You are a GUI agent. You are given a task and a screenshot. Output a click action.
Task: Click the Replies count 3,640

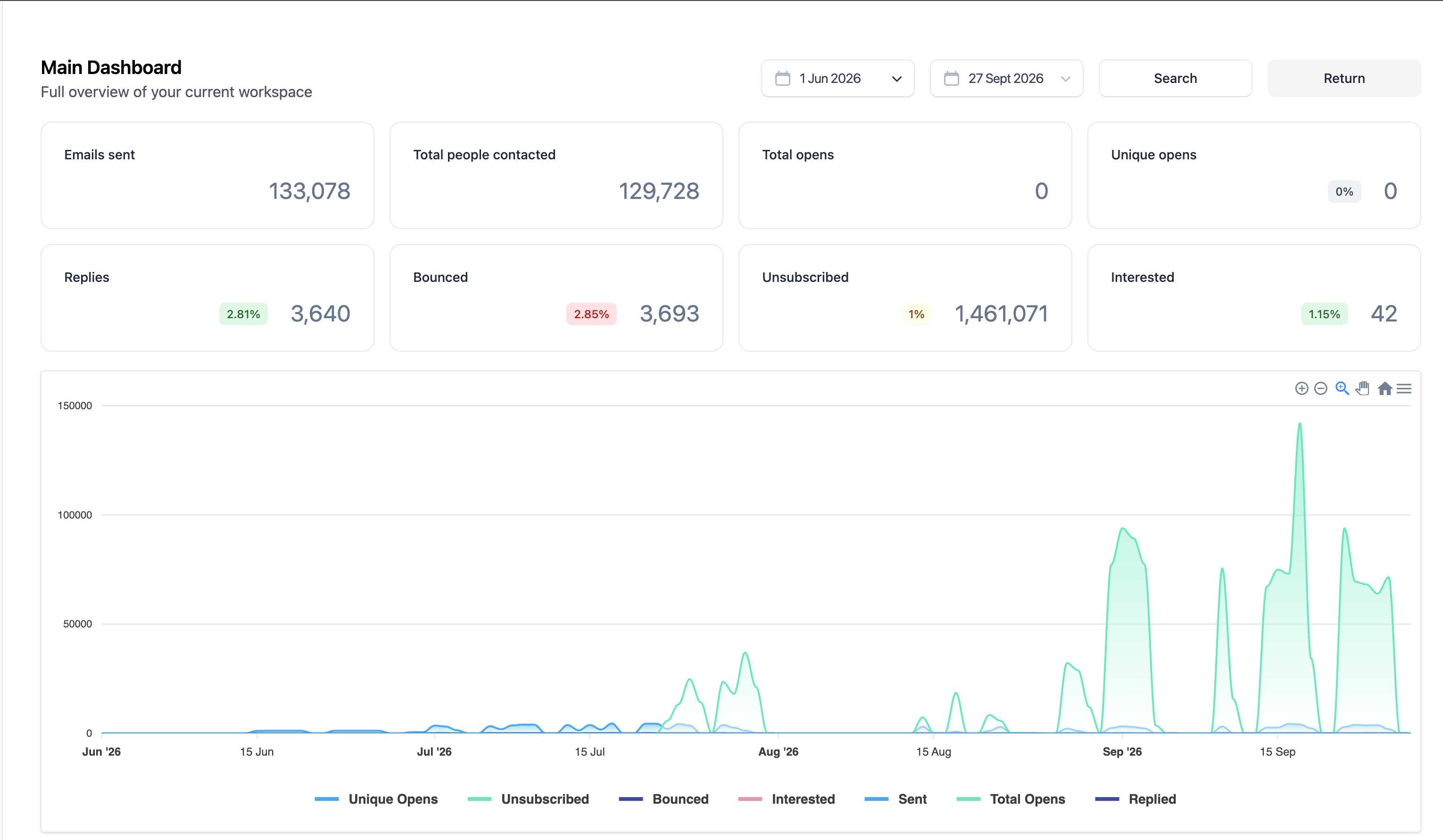coord(320,313)
